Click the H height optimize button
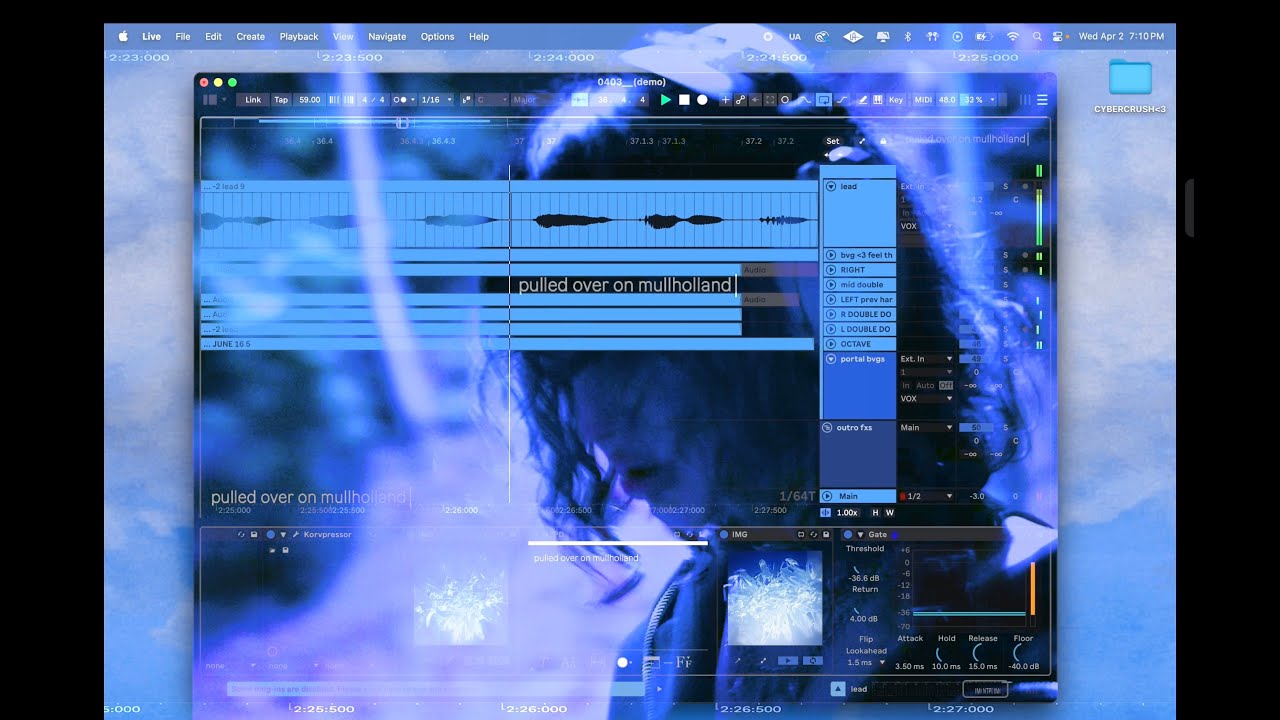The height and width of the screenshot is (720, 1280). [876, 513]
